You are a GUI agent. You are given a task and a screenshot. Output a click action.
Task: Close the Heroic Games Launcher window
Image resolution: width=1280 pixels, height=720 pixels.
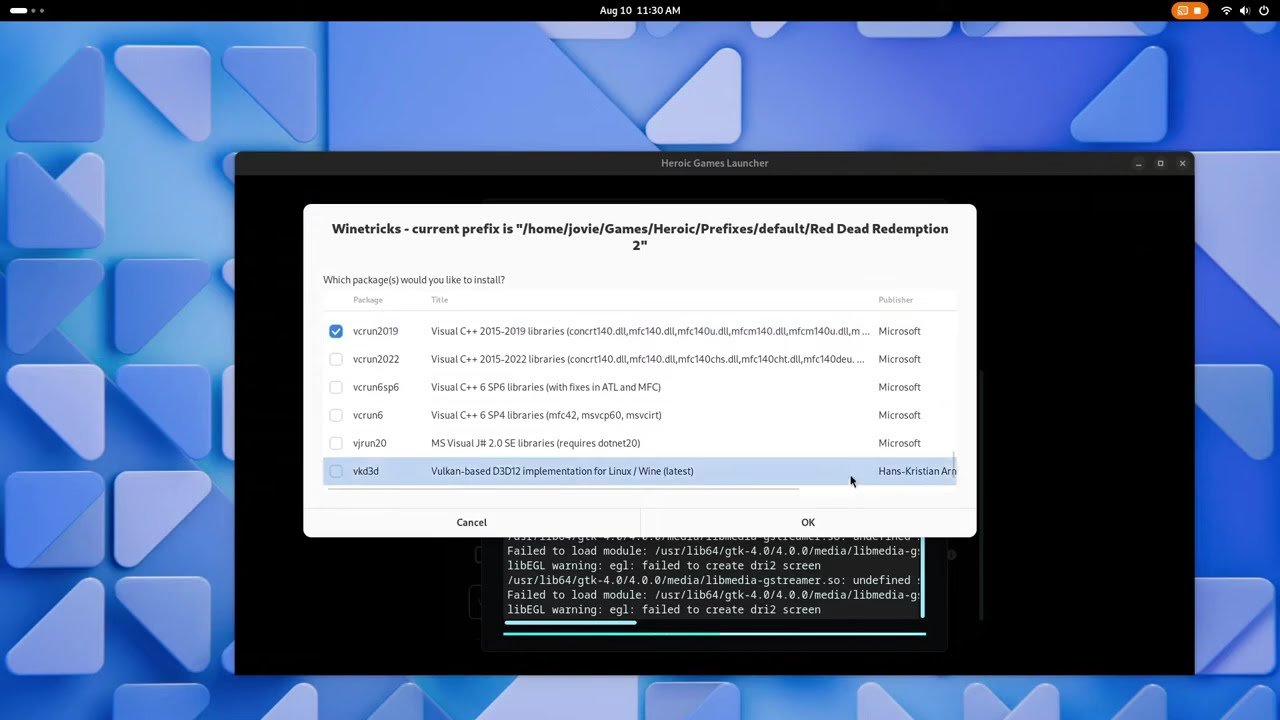pos(1183,163)
